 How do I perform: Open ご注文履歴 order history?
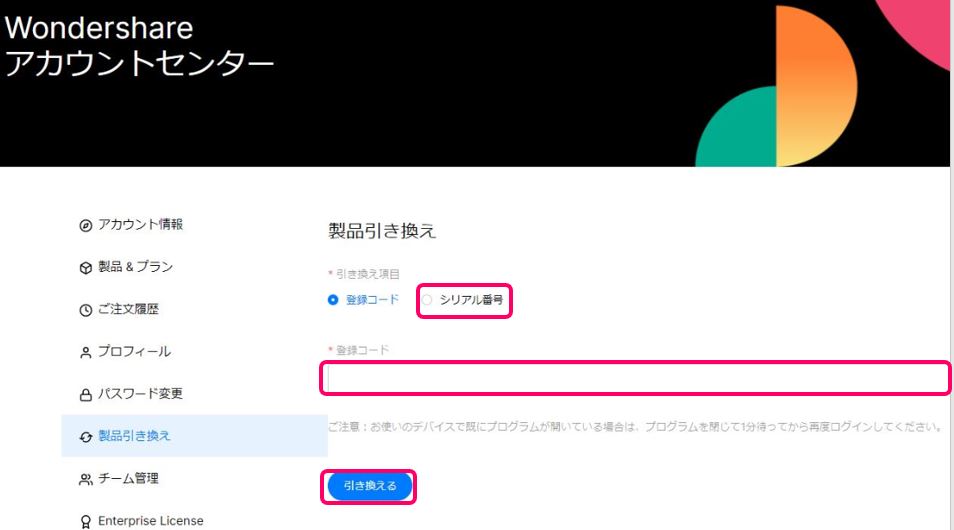[128, 309]
